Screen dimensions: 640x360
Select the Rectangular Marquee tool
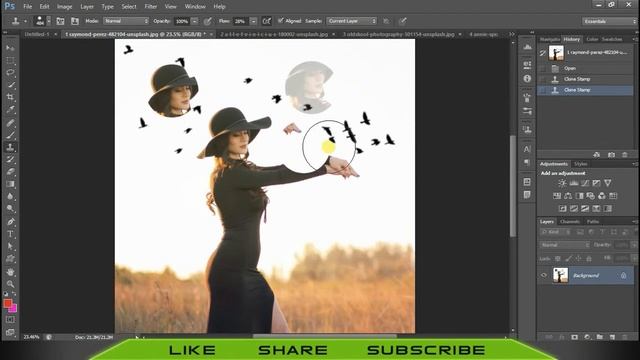[x=10, y=60]
